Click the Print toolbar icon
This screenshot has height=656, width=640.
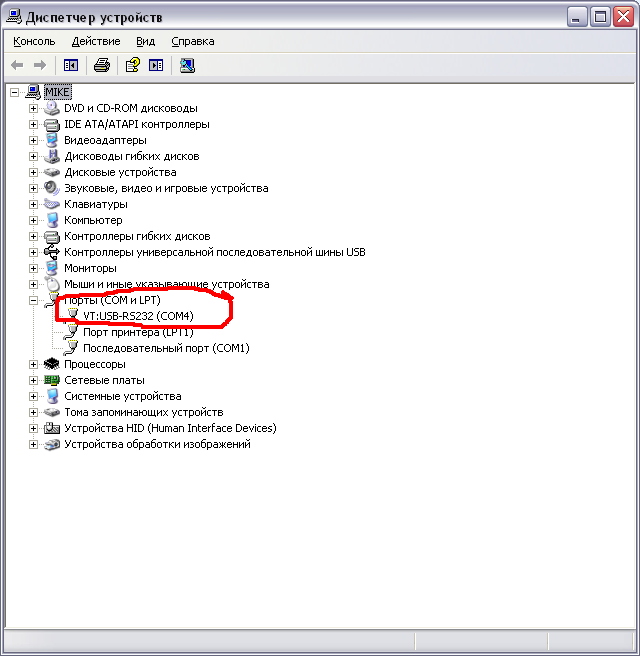(x=101, y=65)
